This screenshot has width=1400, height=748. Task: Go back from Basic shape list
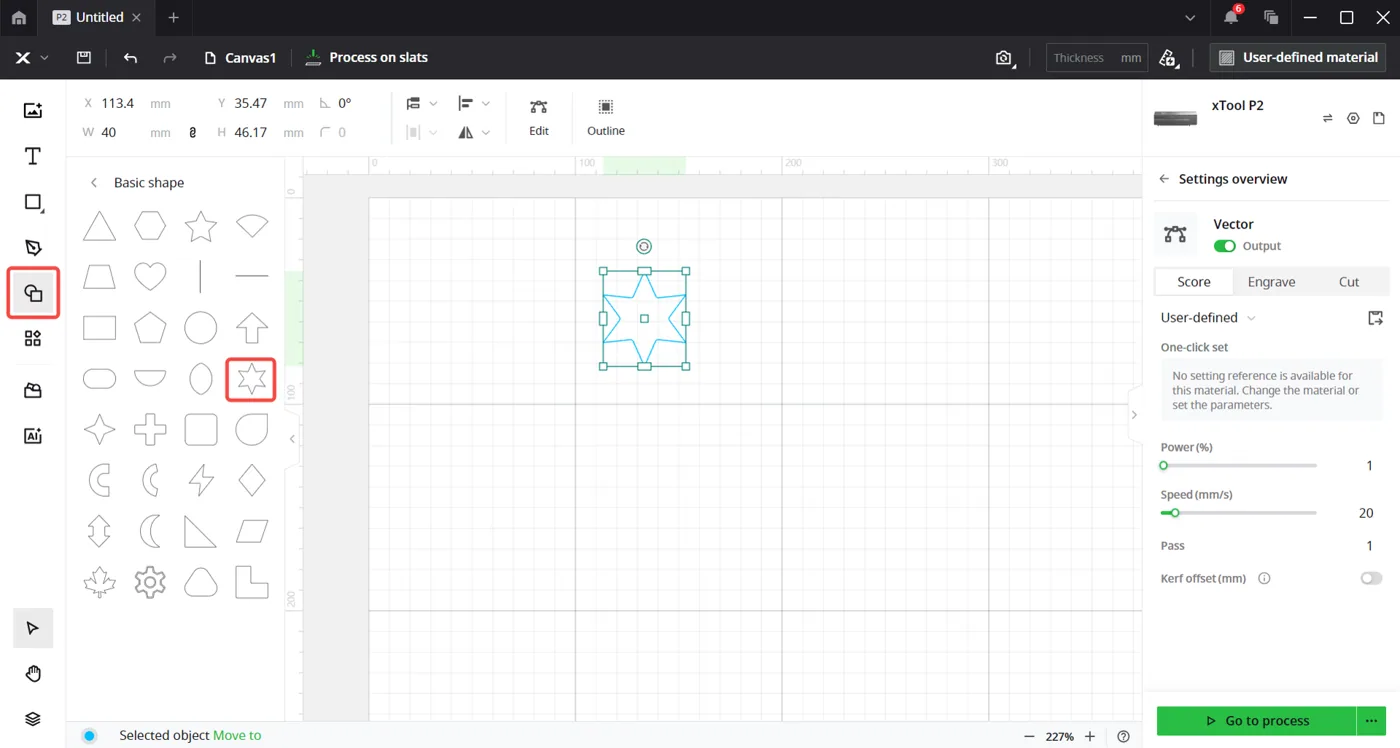click(94, 183)
